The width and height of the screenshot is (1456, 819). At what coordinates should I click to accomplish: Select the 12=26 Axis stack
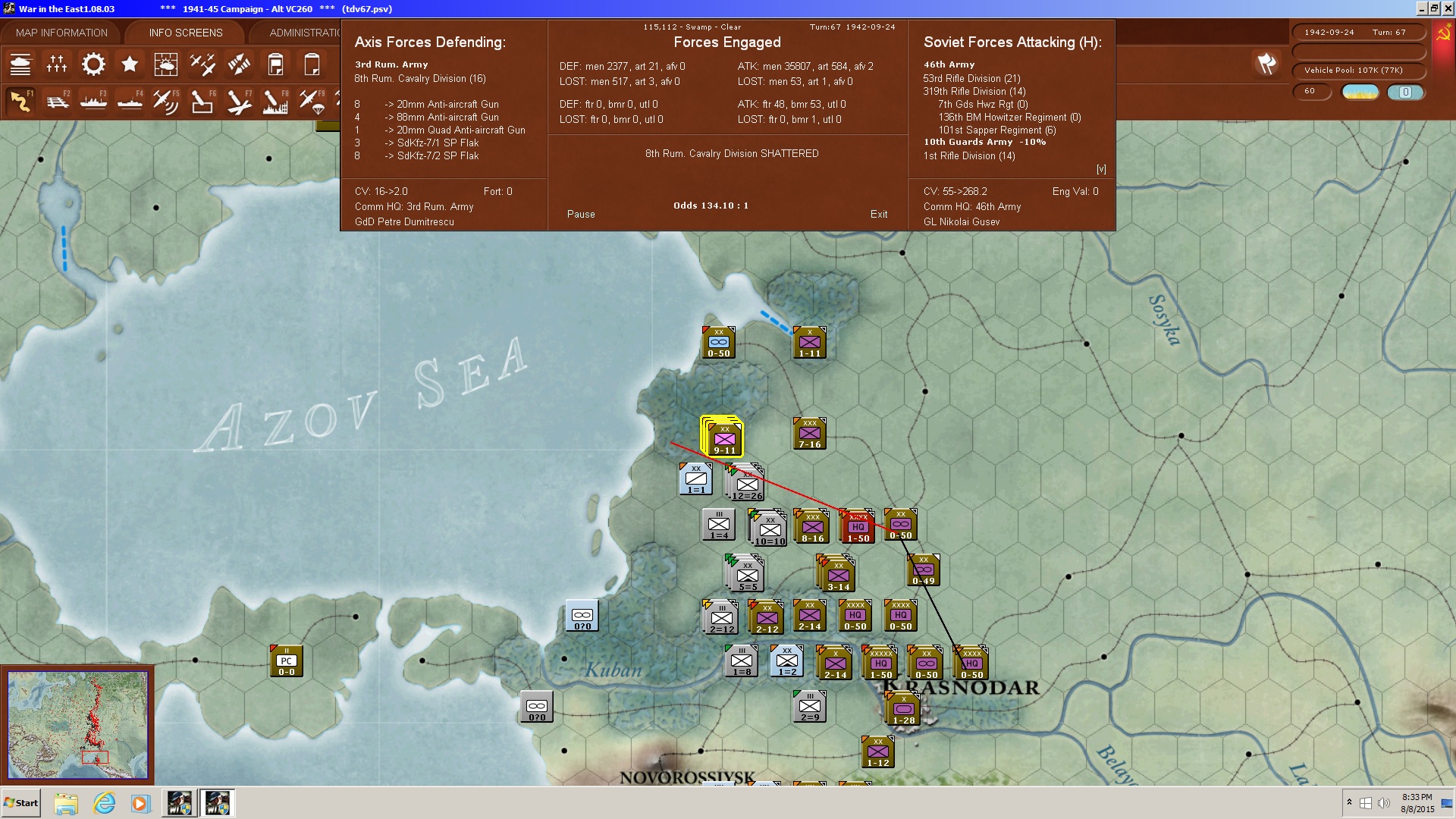[x=746, y=483]
